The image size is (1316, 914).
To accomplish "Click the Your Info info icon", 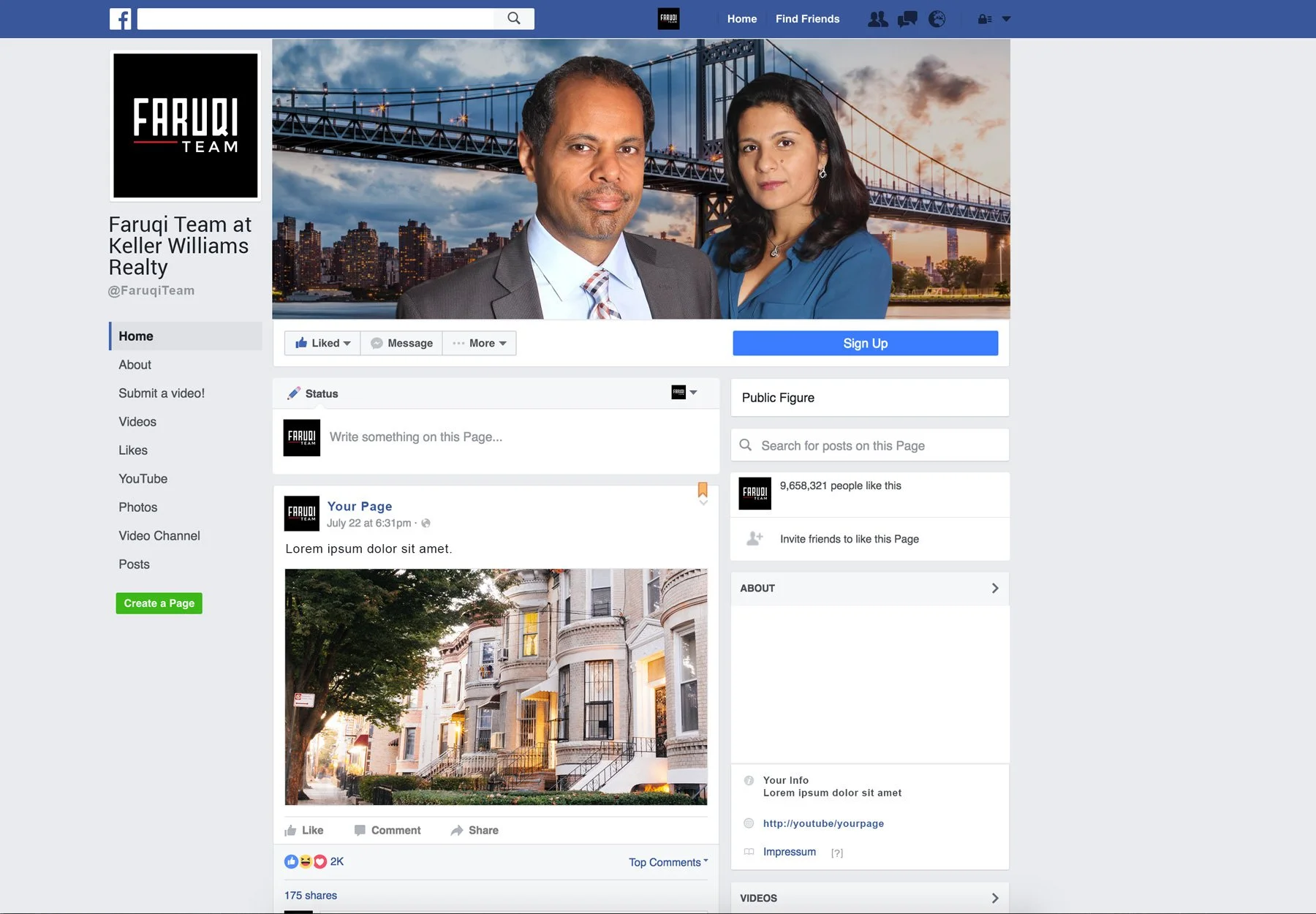I will coord(749,780).
